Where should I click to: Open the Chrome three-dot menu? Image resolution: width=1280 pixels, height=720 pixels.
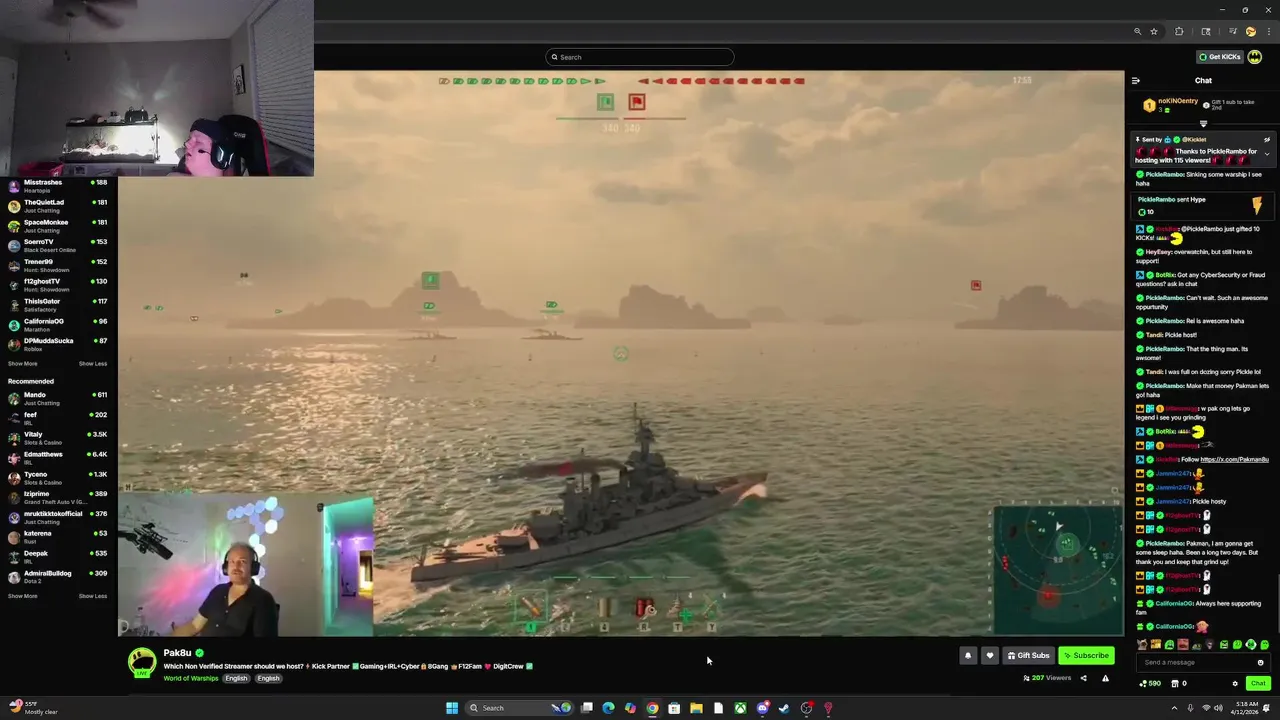(x=1269, y=32)
